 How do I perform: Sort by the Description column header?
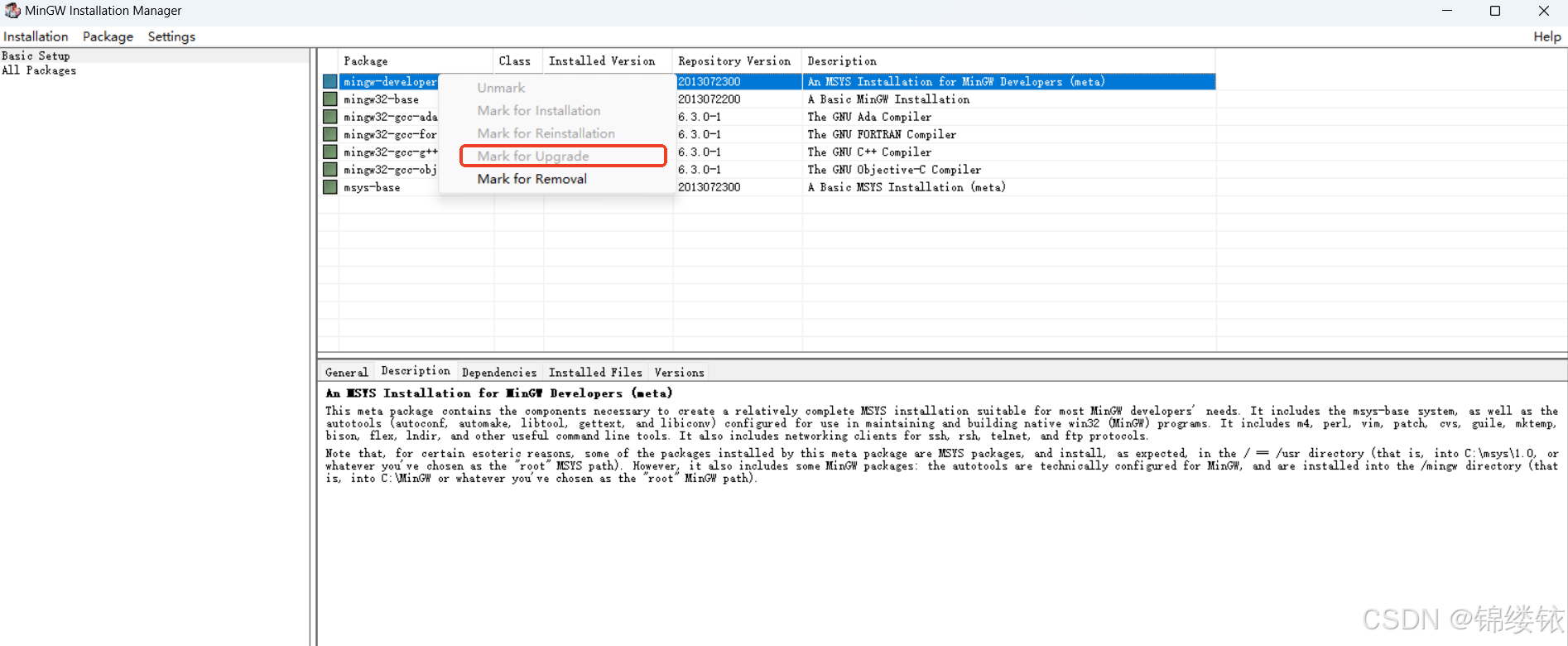coord(1008,60)
